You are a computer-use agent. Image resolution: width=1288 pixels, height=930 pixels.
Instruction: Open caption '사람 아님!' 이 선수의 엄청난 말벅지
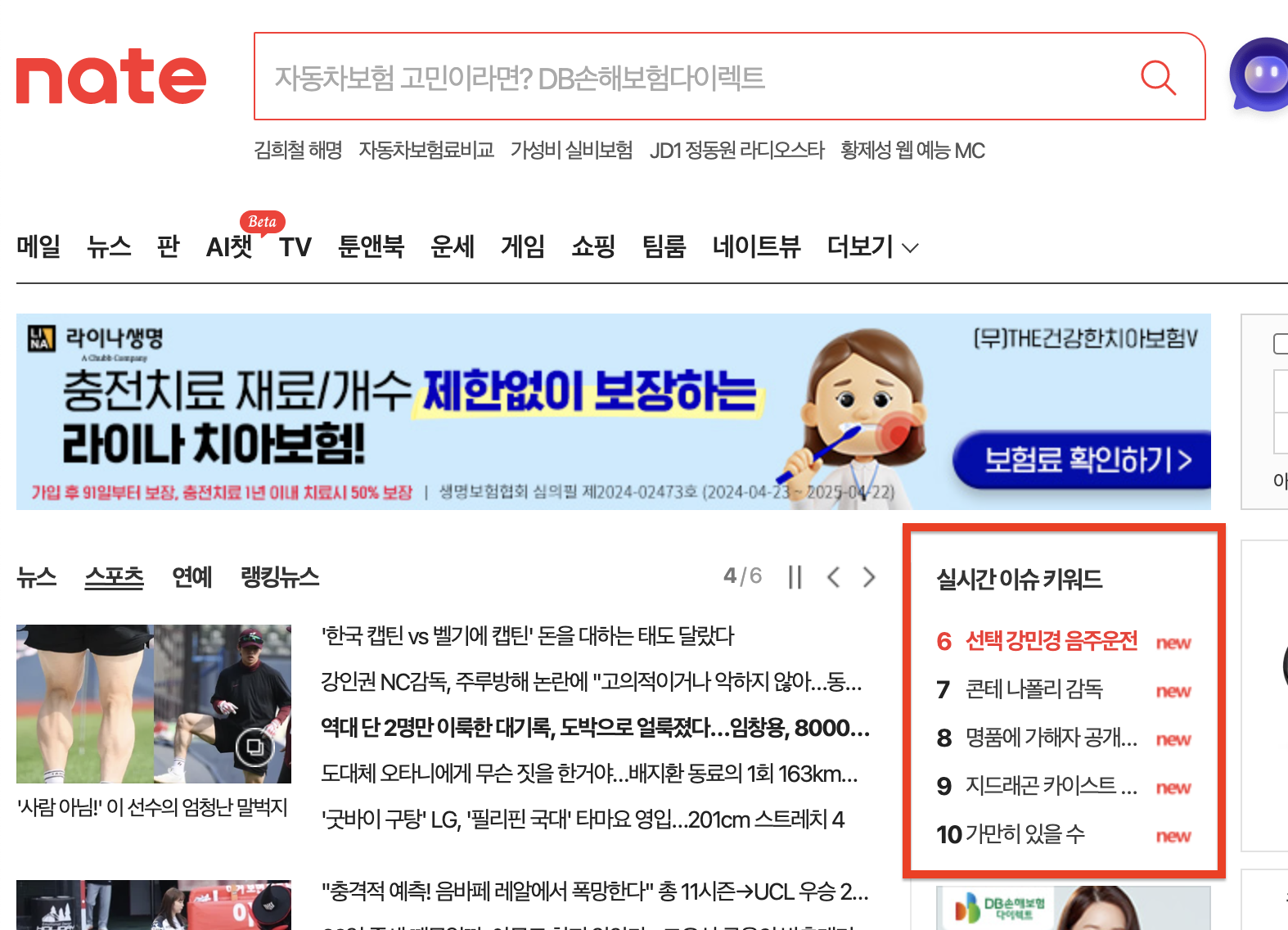(x=153, y=808)
